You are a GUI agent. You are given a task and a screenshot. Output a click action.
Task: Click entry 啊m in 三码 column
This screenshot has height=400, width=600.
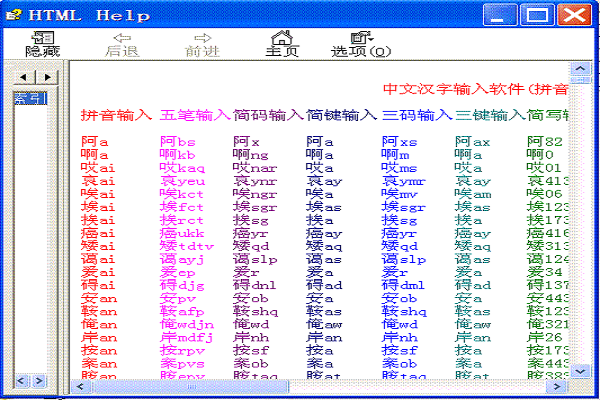click(396, 155)
